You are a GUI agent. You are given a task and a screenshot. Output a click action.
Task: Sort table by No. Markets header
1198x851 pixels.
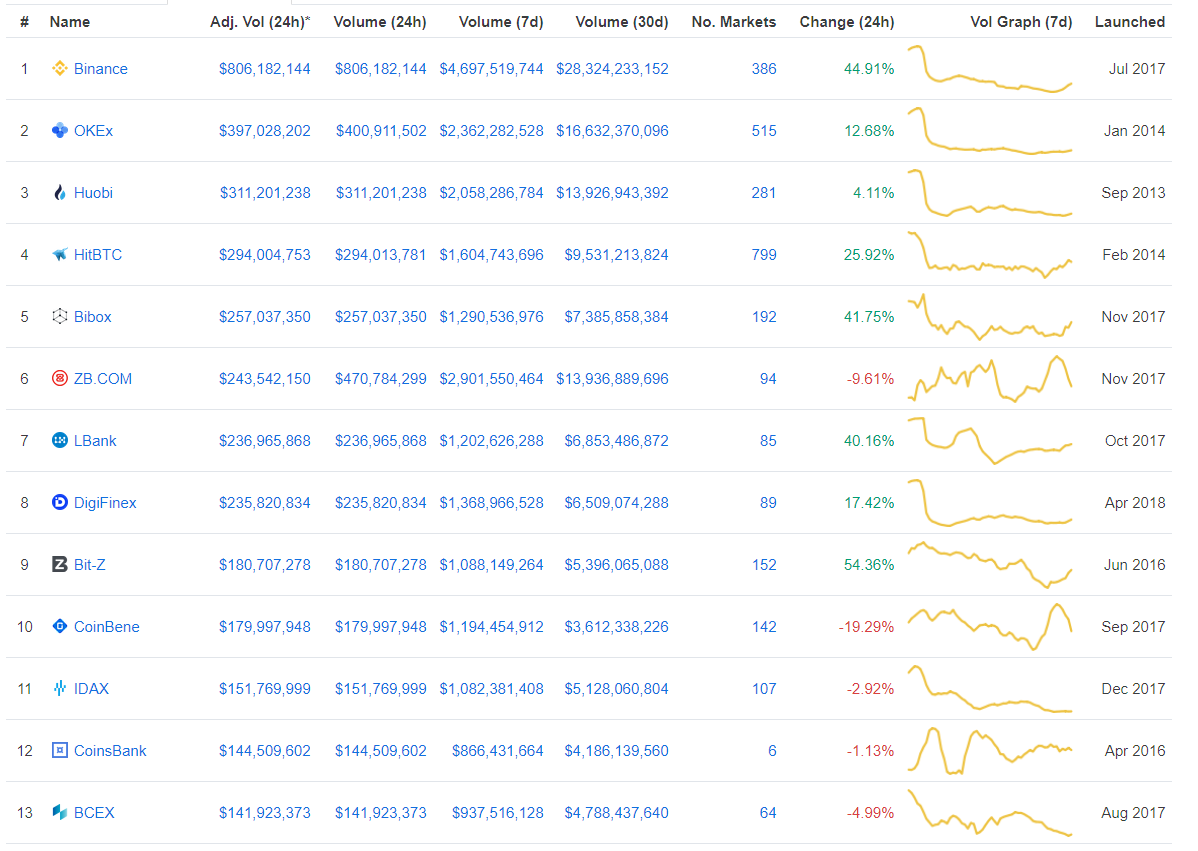pyautogui.click(x=733, y=22)
